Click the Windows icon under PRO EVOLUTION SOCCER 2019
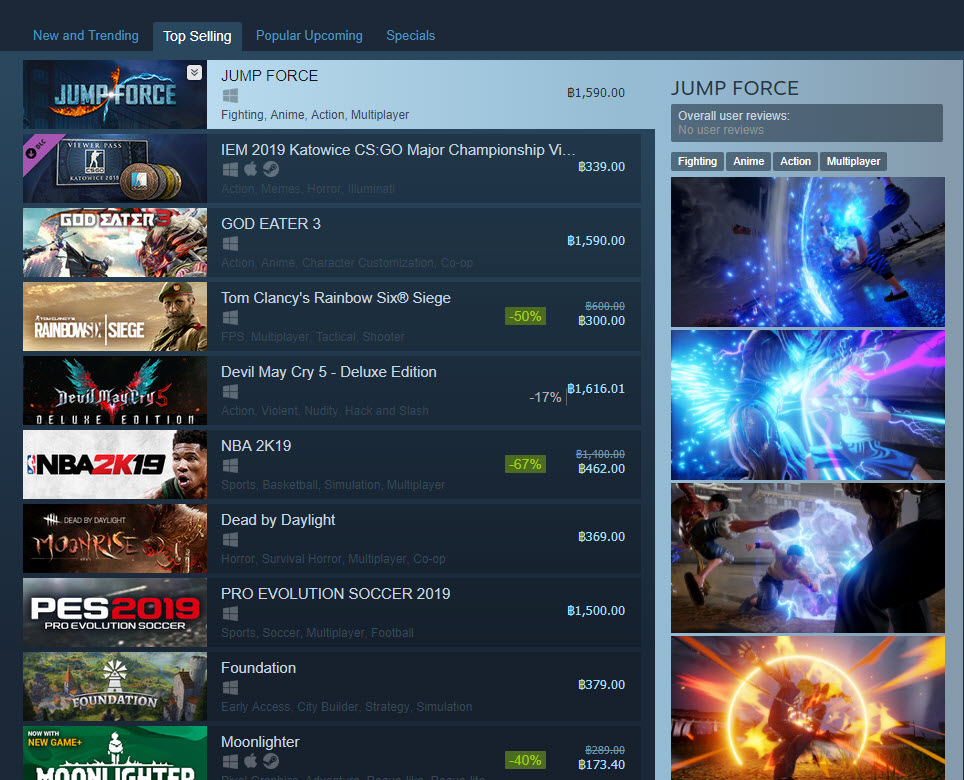 pos(230,613)
